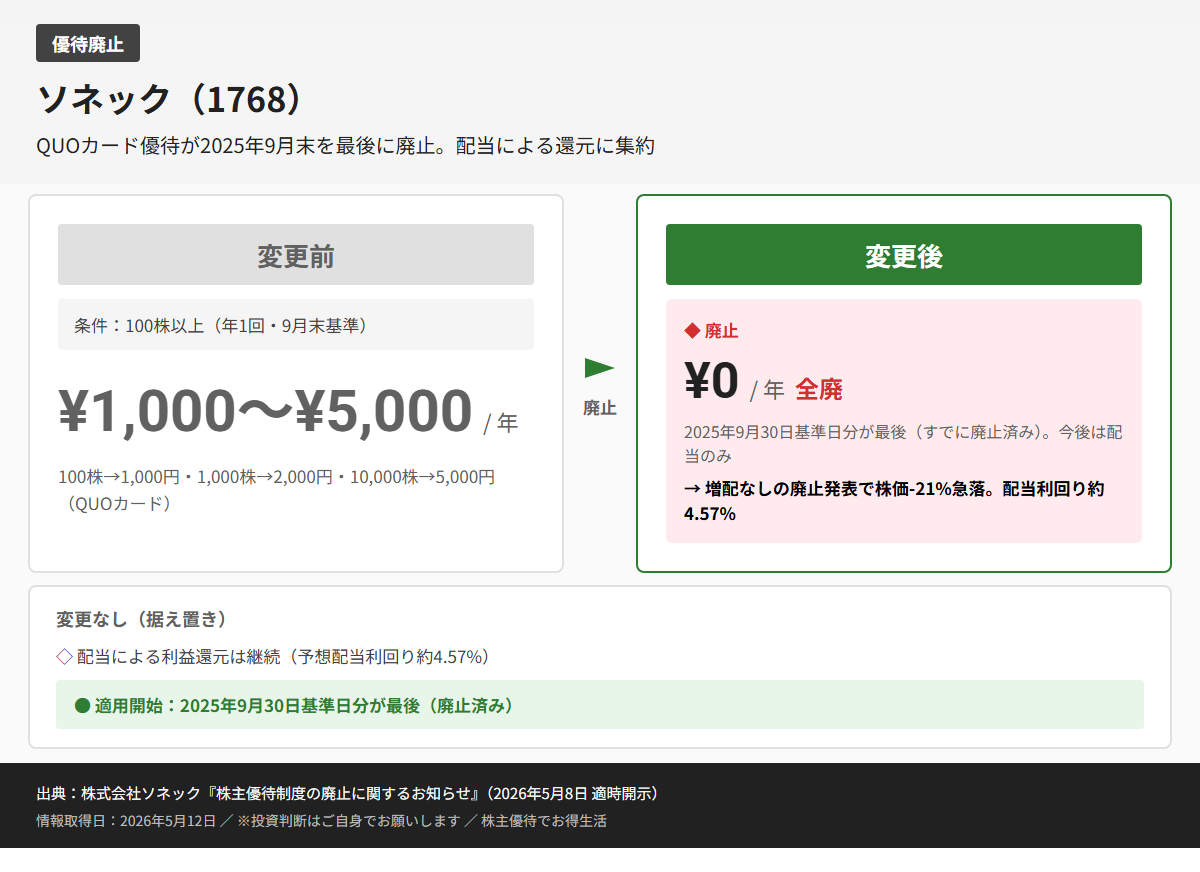Click the green 適用開始 notice bar

600,705
